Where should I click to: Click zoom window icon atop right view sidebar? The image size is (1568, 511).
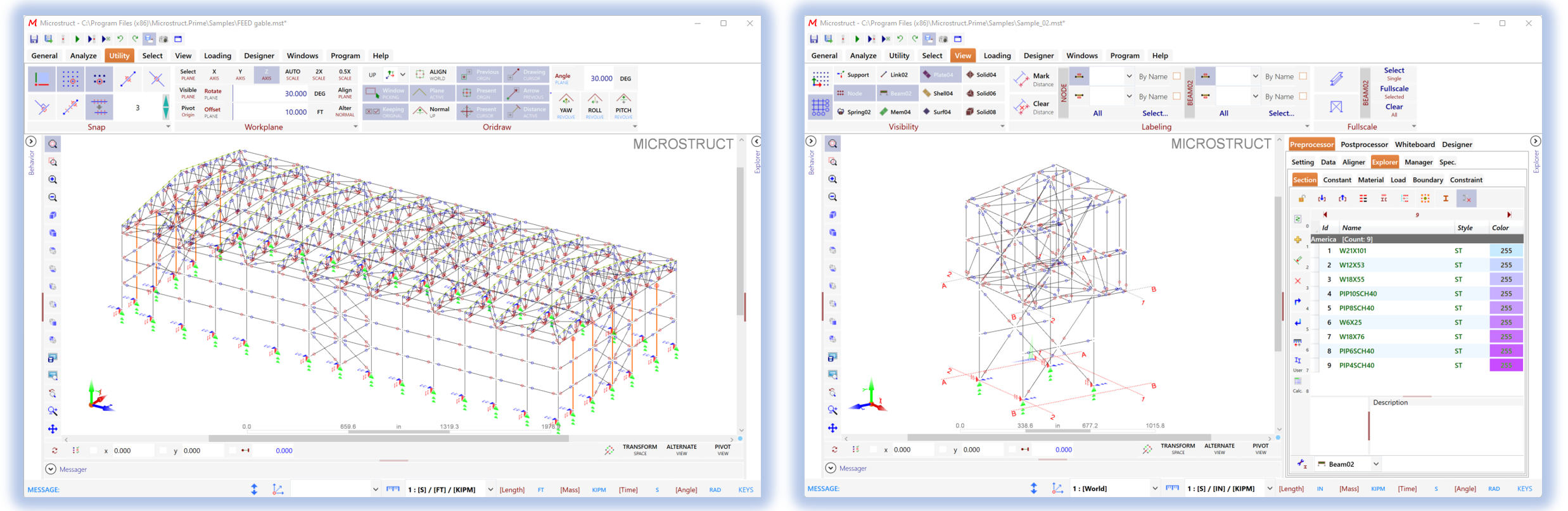(x=832, y=144)
